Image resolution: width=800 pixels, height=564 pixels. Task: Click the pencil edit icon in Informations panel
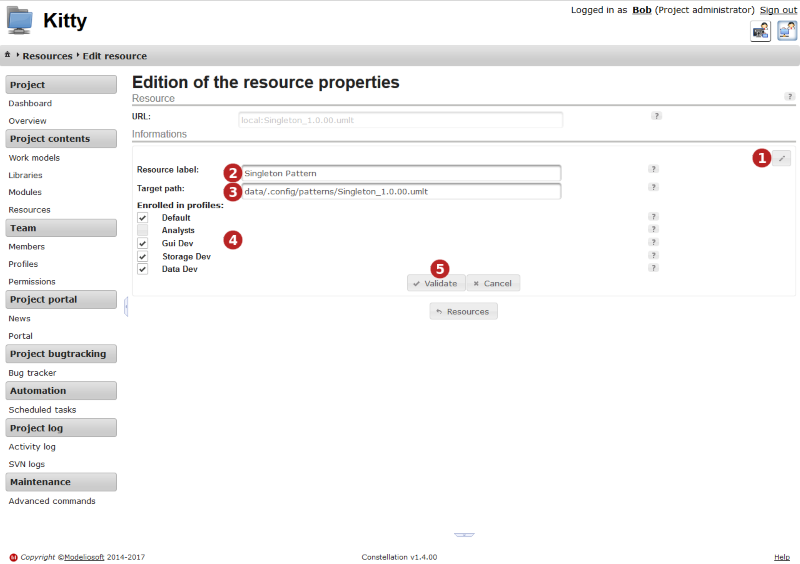point(781,158)
